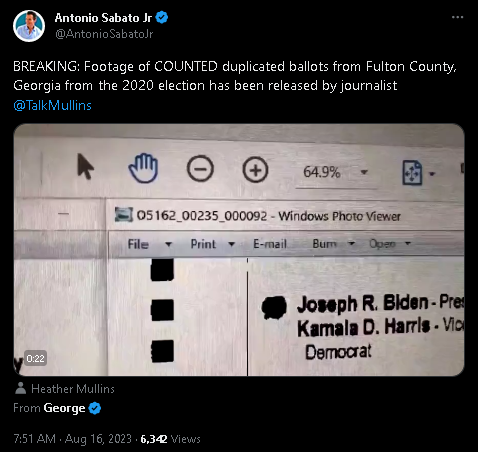The image size is (478, 452).
Task: Click the person icon beside Heather Mullins
Action: click(21, 388)
